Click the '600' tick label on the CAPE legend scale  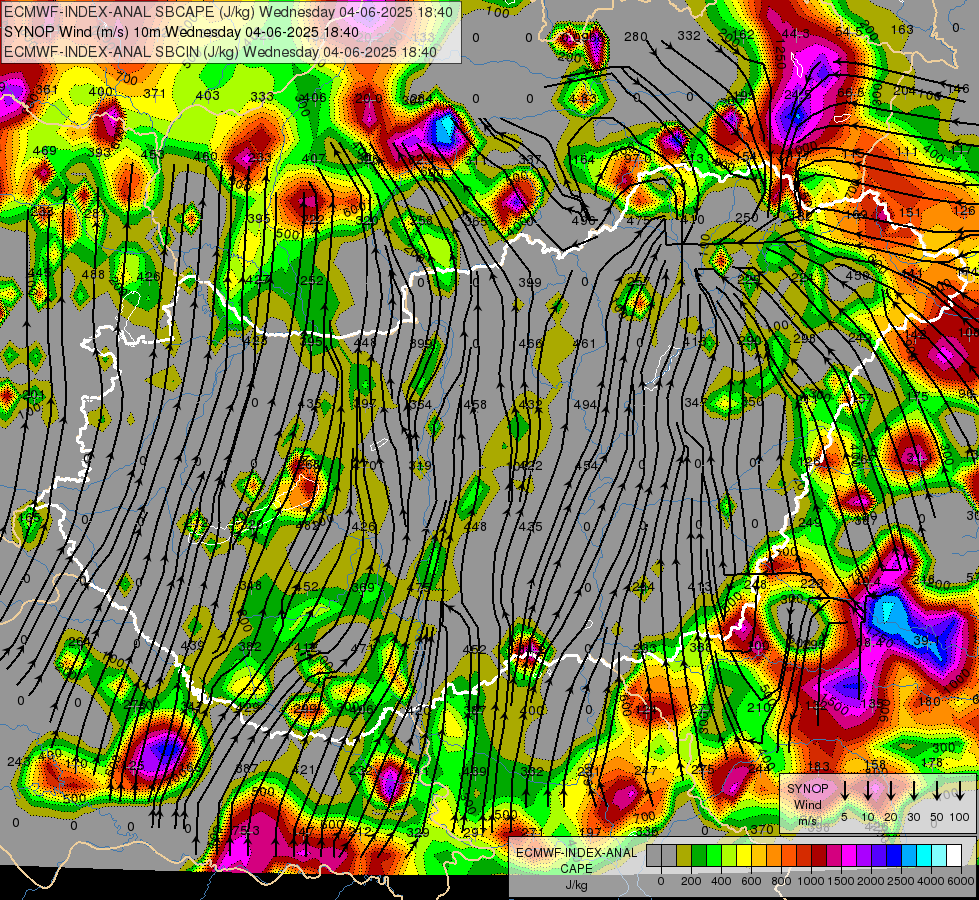(751, 881)
